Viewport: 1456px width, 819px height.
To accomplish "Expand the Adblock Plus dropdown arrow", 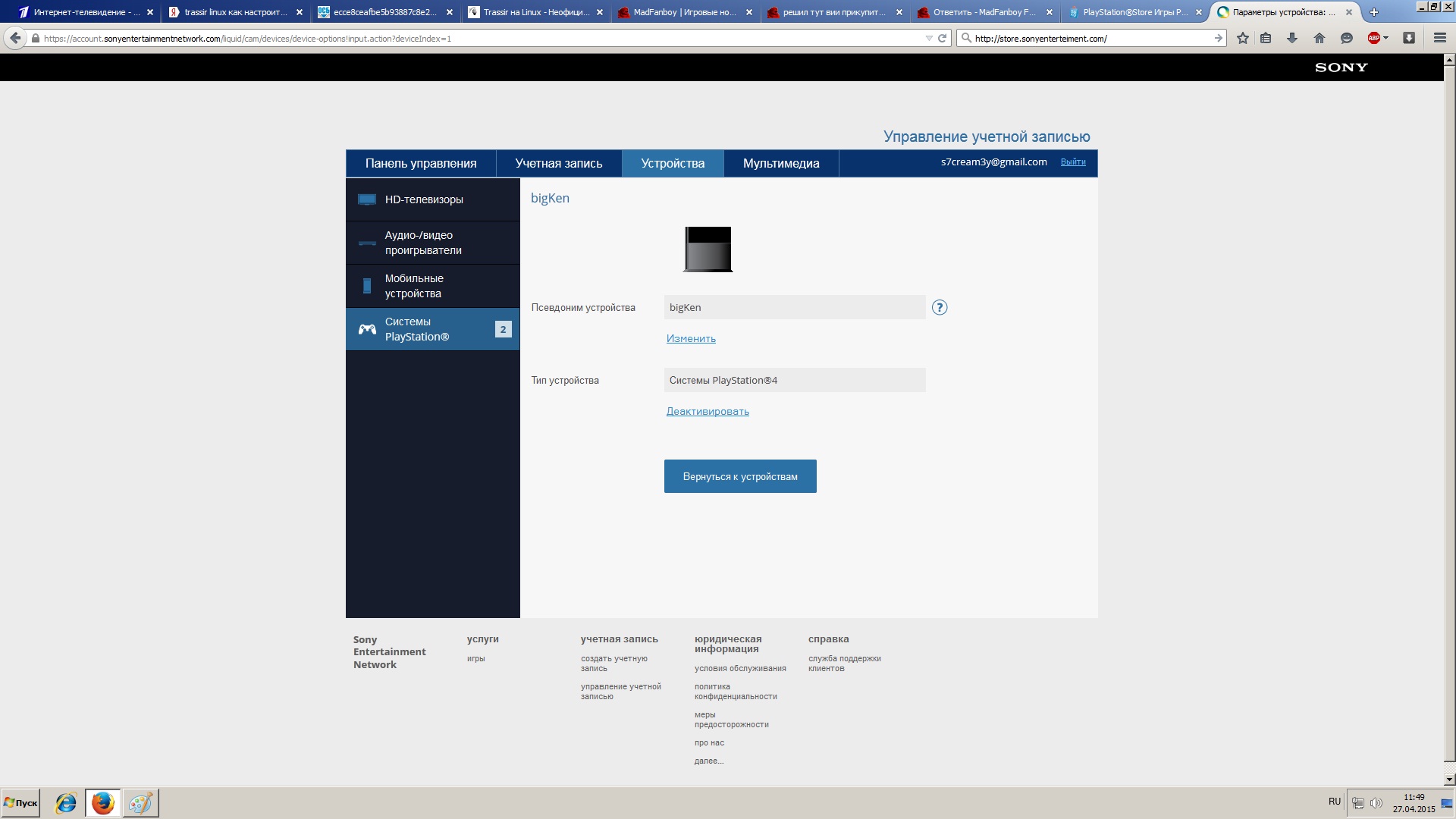I will point(1386,38).
